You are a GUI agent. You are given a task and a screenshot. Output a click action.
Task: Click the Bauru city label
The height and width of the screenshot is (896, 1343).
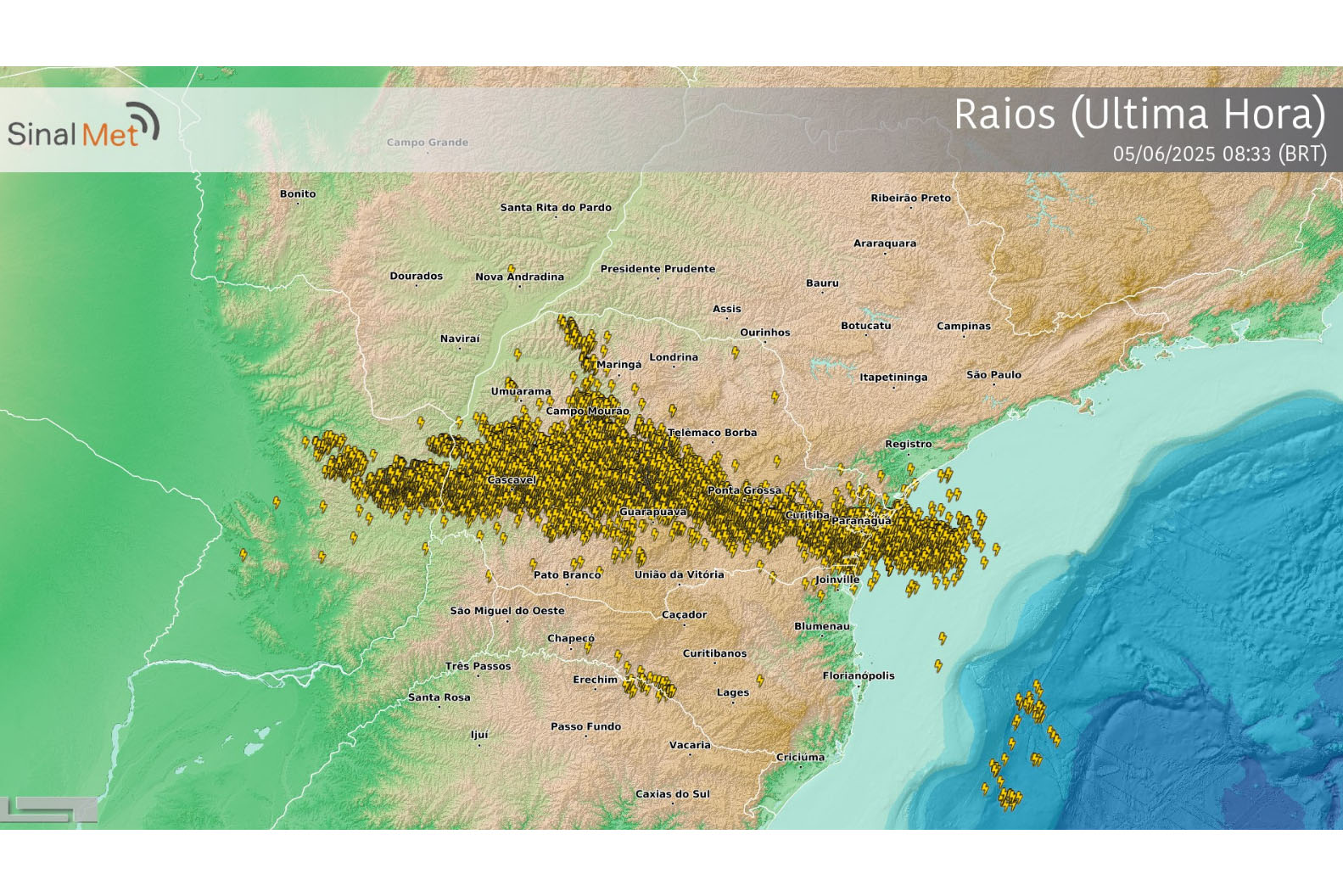pos(822,283)
